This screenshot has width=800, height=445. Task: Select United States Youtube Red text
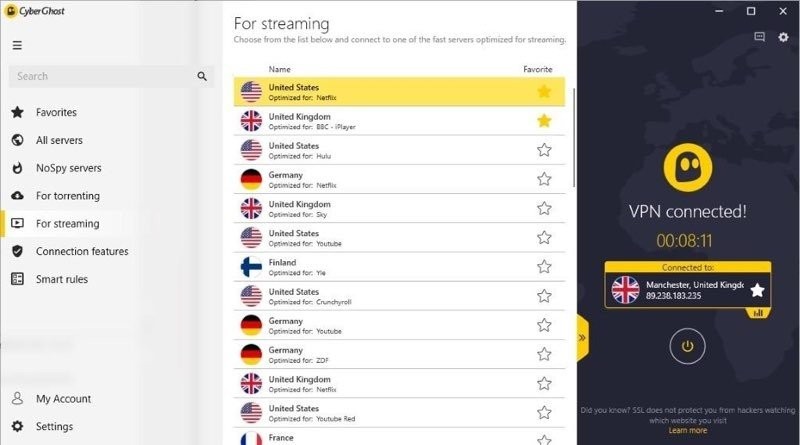312,413
